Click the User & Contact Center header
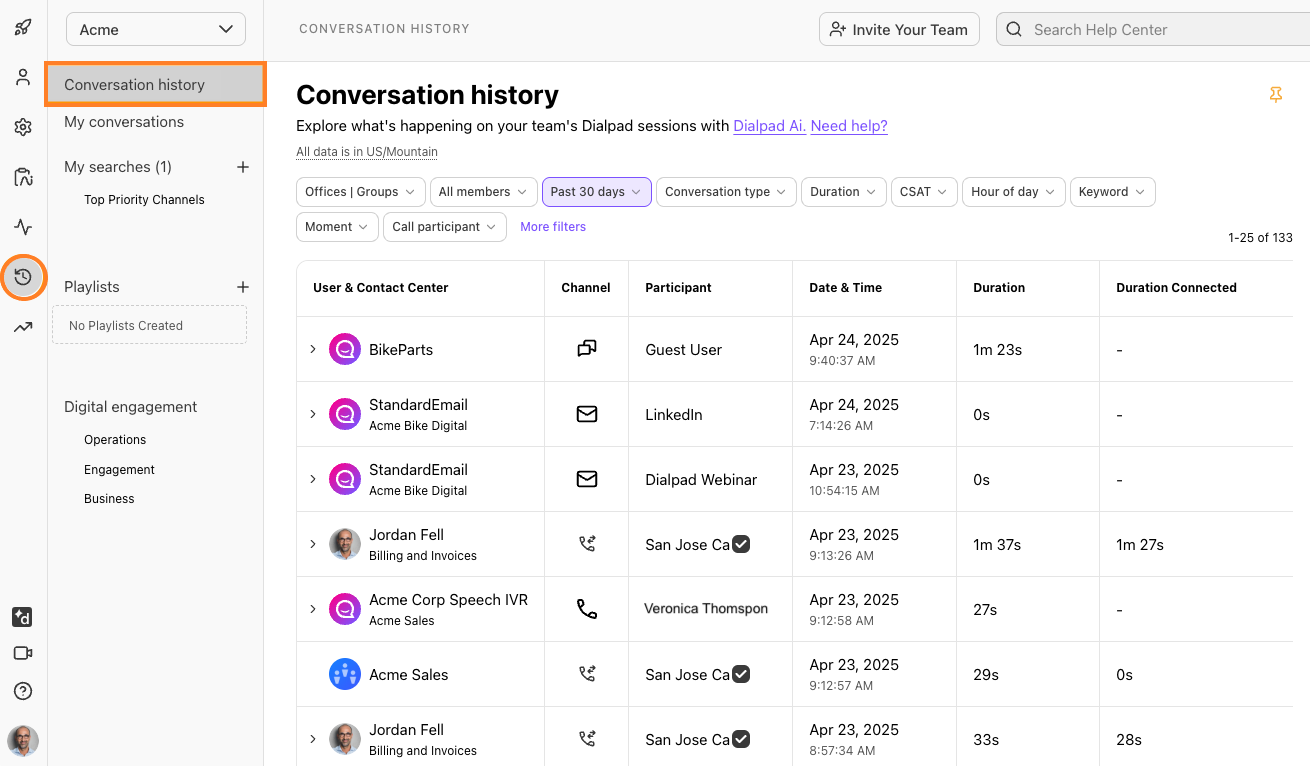 click(x=380, y=287)
